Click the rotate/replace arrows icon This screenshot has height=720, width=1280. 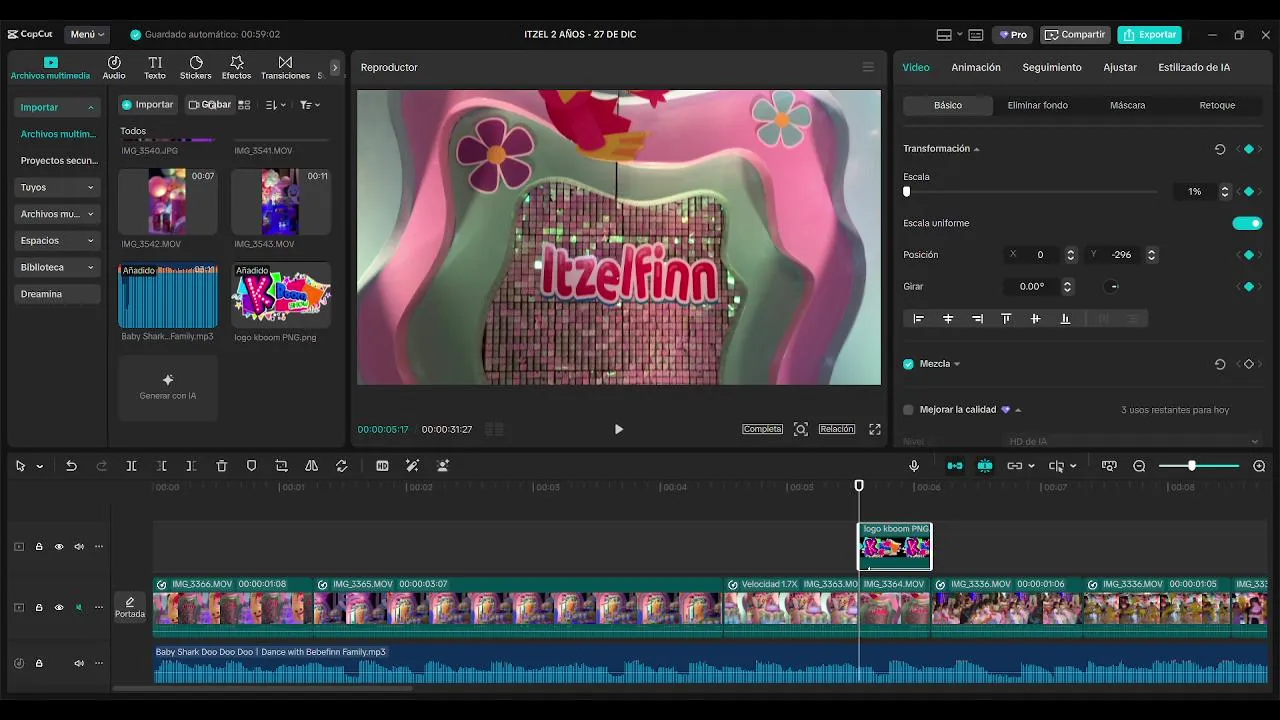pyautogui.click(x=342, y=466)
